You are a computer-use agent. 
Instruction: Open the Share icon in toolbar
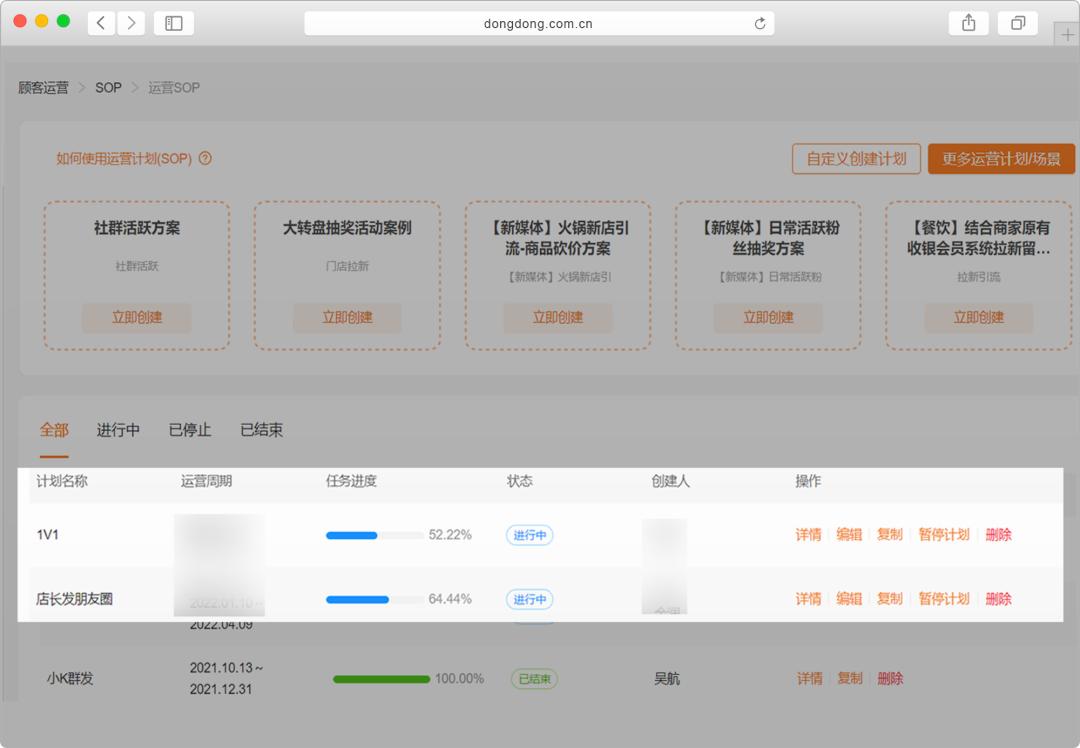point(968,23)
